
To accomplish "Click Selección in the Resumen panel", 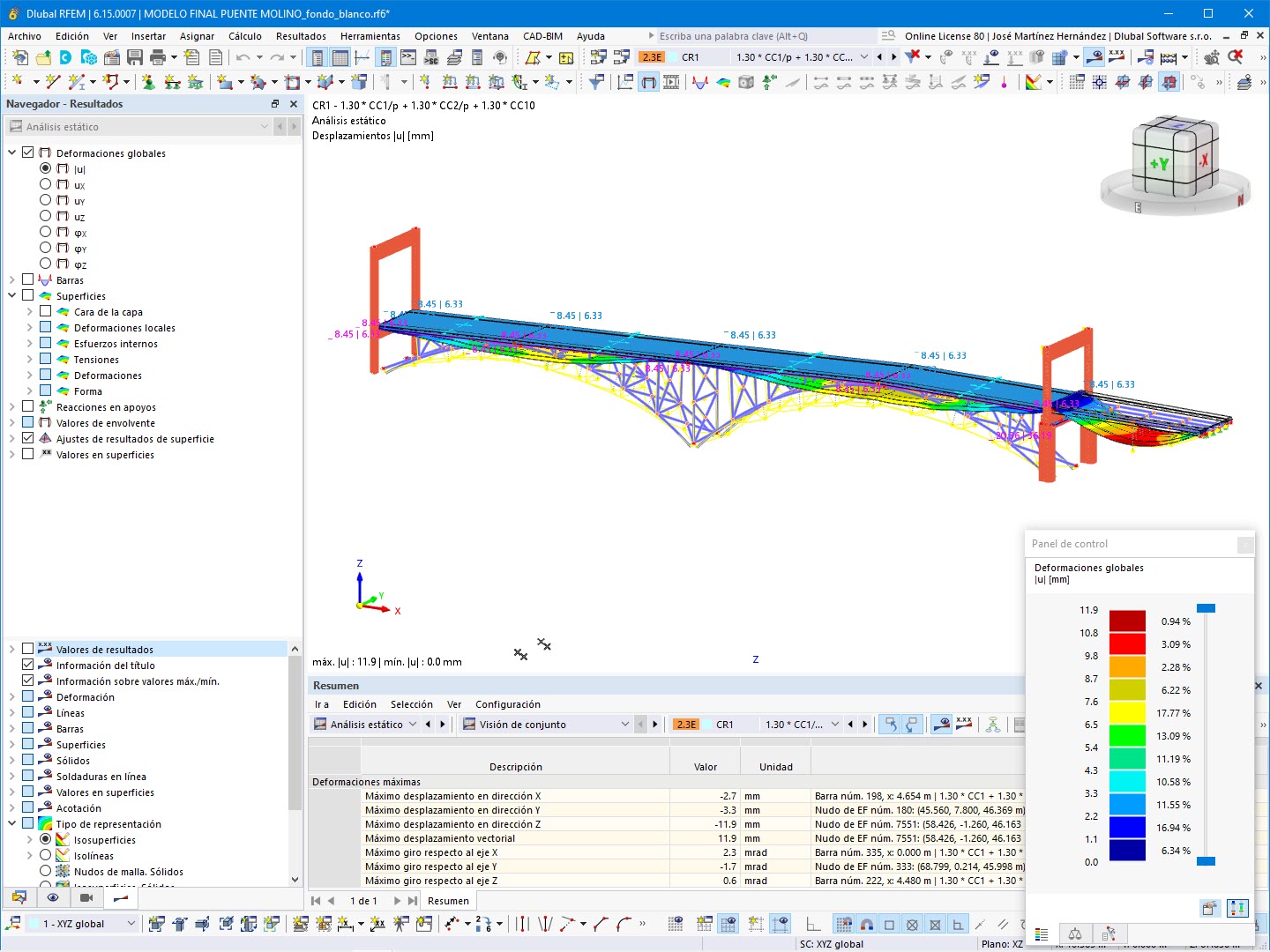I will click(x=412, y=704).
